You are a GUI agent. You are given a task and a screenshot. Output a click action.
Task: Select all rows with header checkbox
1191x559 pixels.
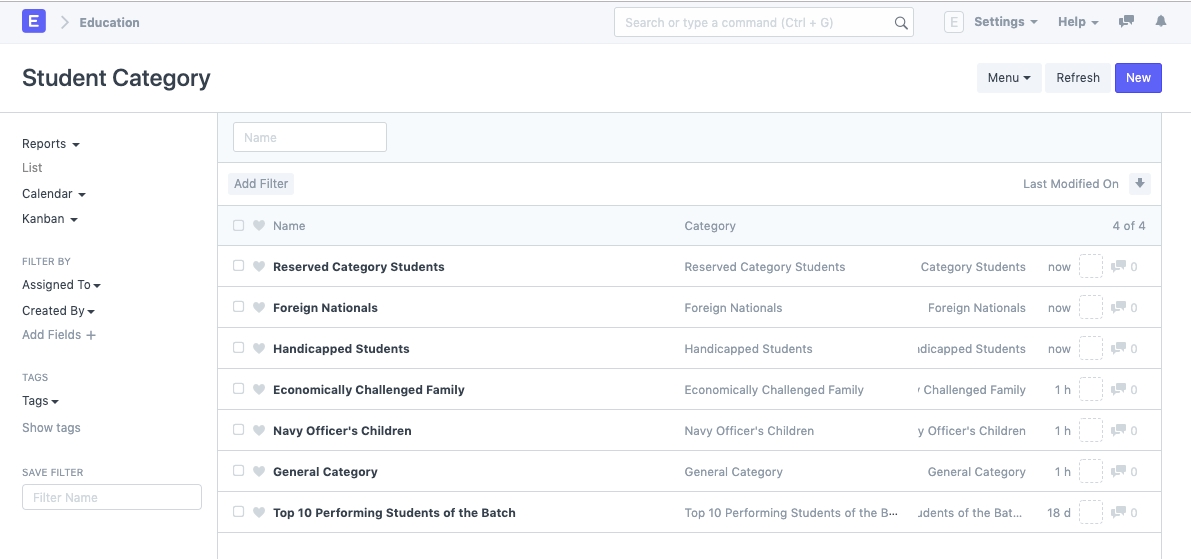[x=238, y=225]
